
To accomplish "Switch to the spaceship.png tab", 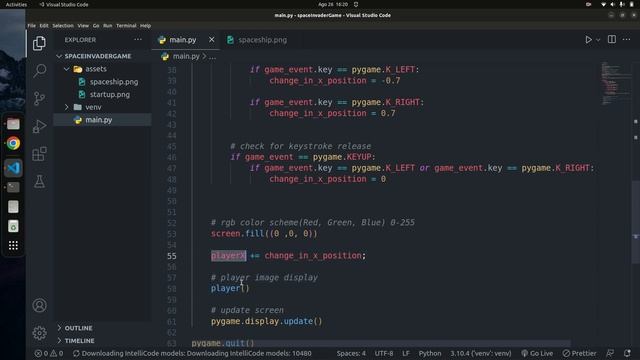I will (262, 40).
